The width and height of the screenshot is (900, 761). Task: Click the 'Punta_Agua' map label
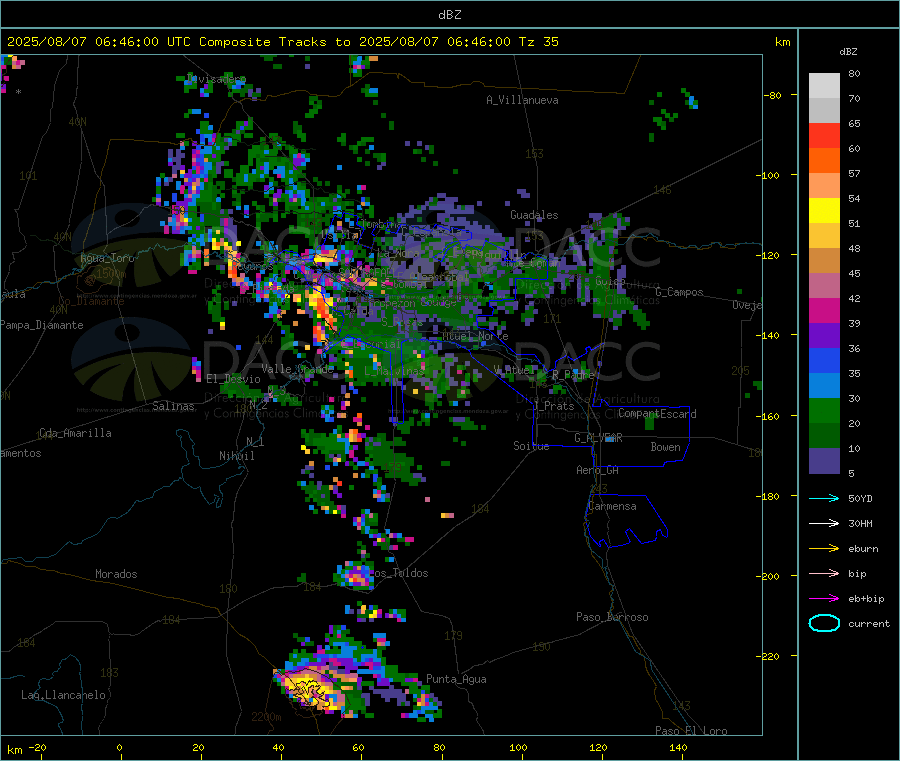coord(456,679)
